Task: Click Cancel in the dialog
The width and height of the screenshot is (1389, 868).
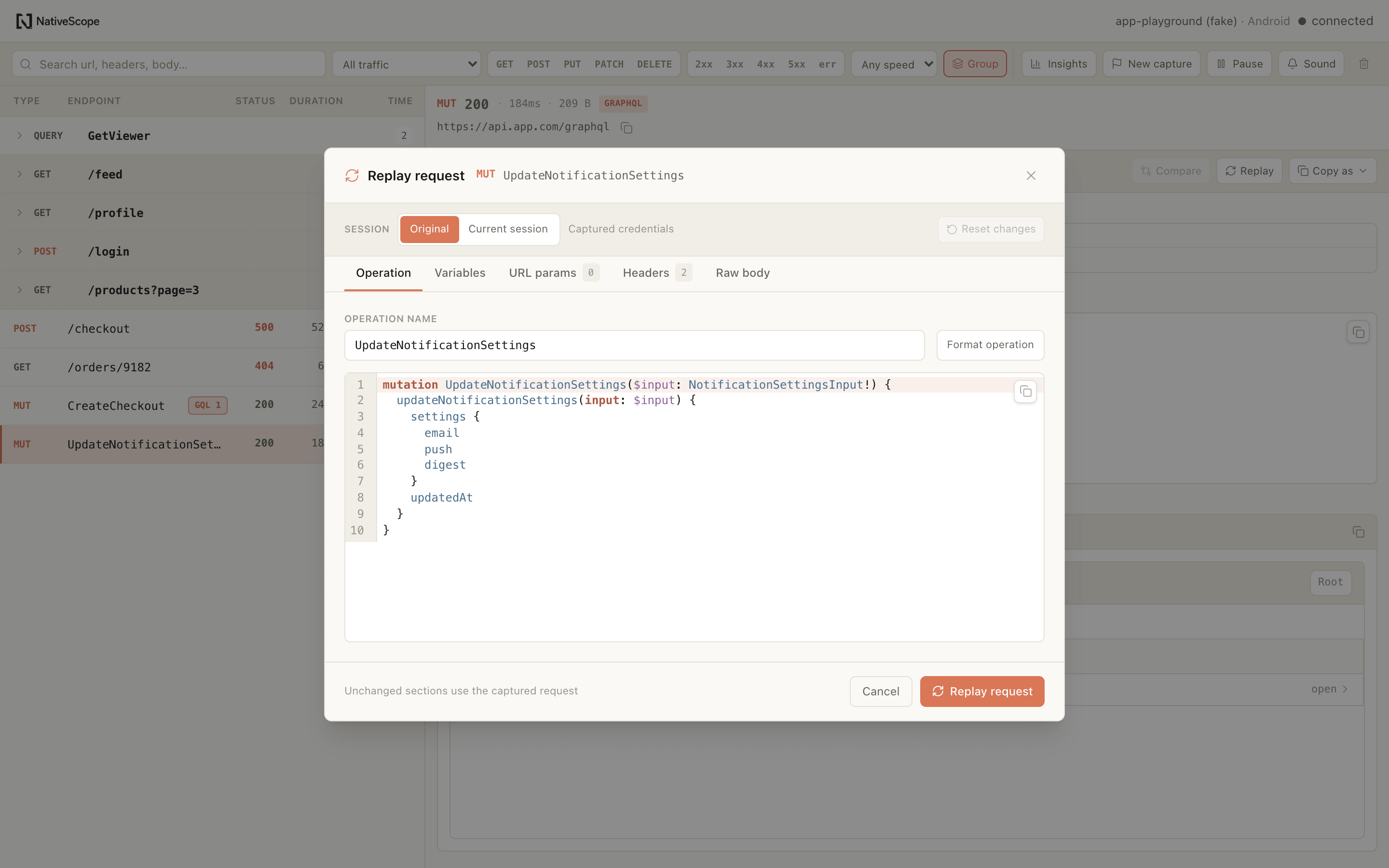Action: pos(881,691)
